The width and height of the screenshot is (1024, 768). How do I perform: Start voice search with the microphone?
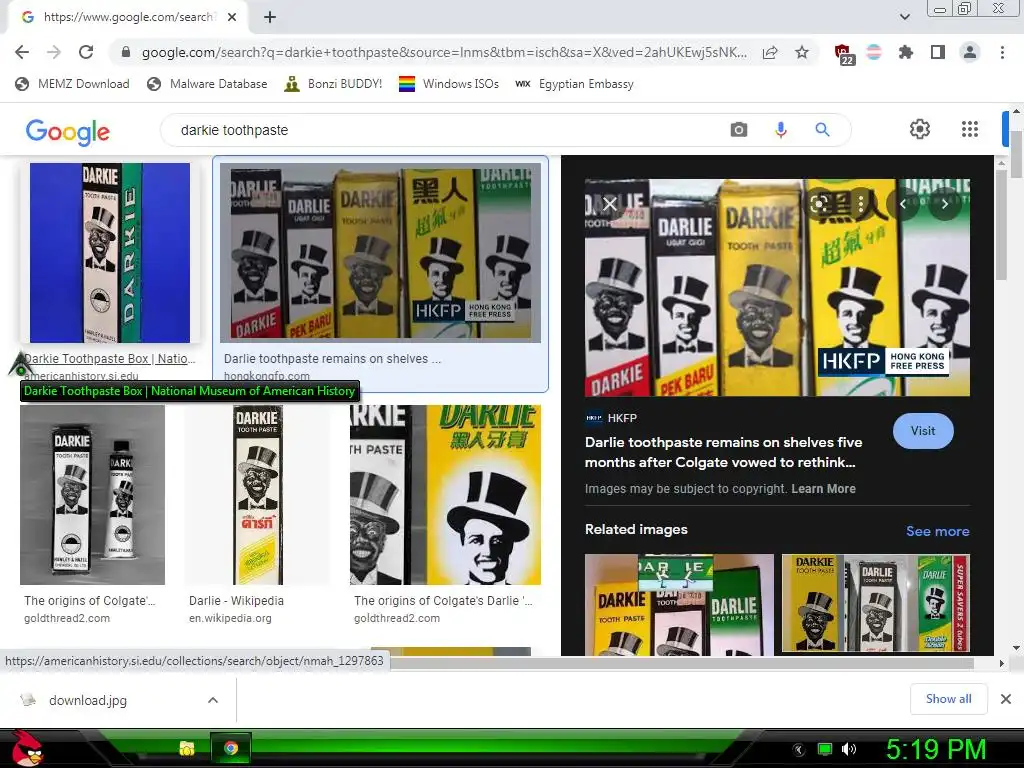point(780,130)
